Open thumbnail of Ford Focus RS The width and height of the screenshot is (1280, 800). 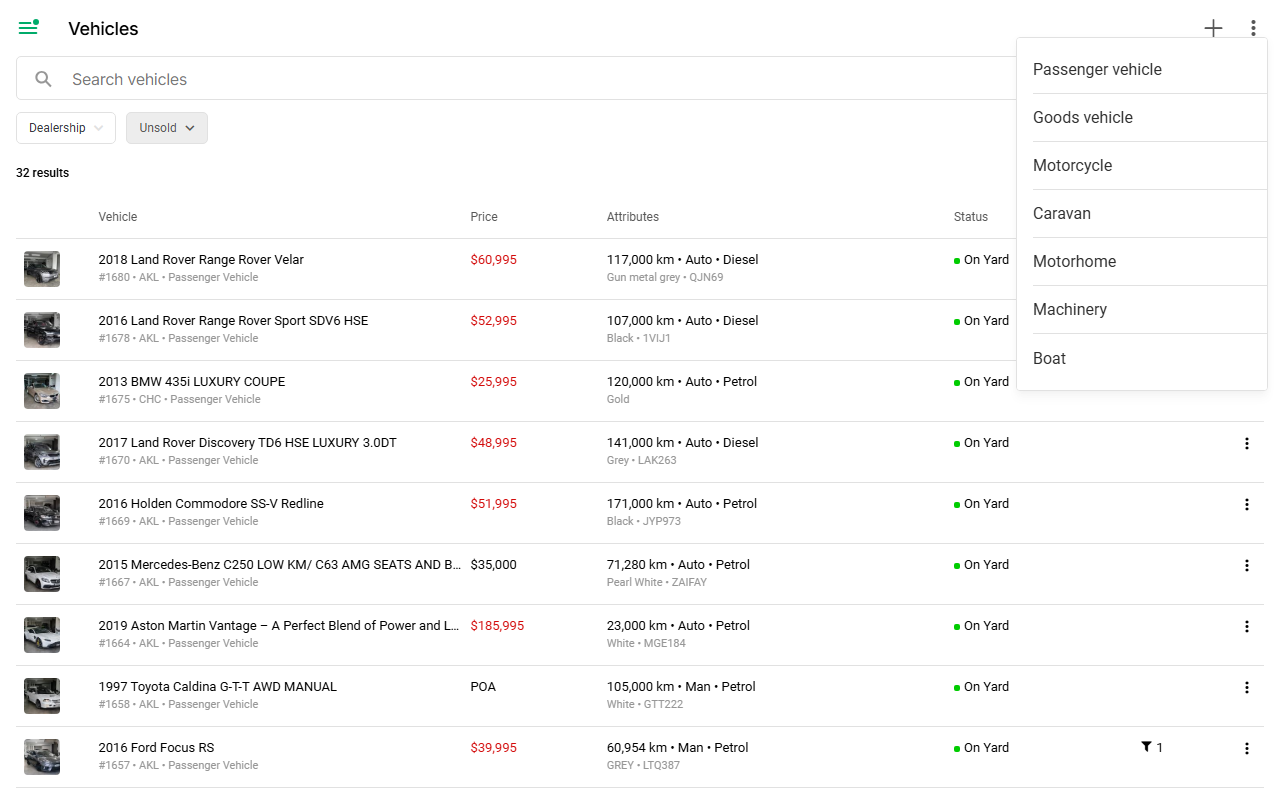(x=42, y=757)
